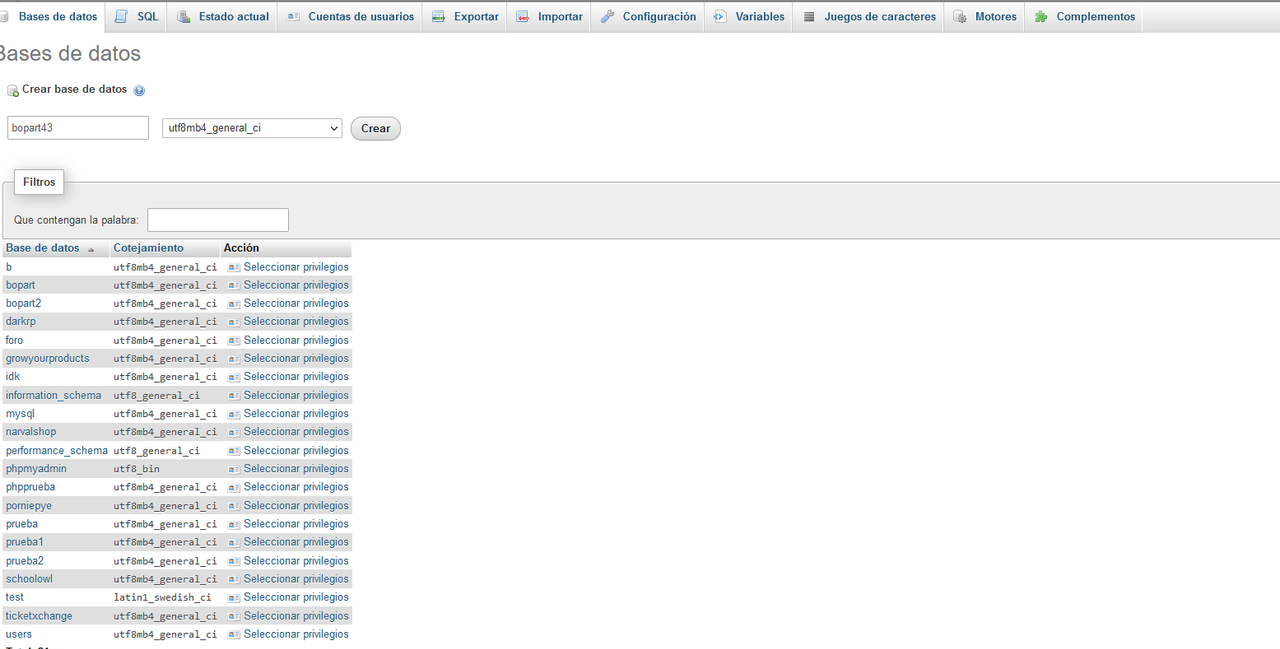Click the Filtros filter word field
The width and height of the screenshot is (1280, 649).
218,220
